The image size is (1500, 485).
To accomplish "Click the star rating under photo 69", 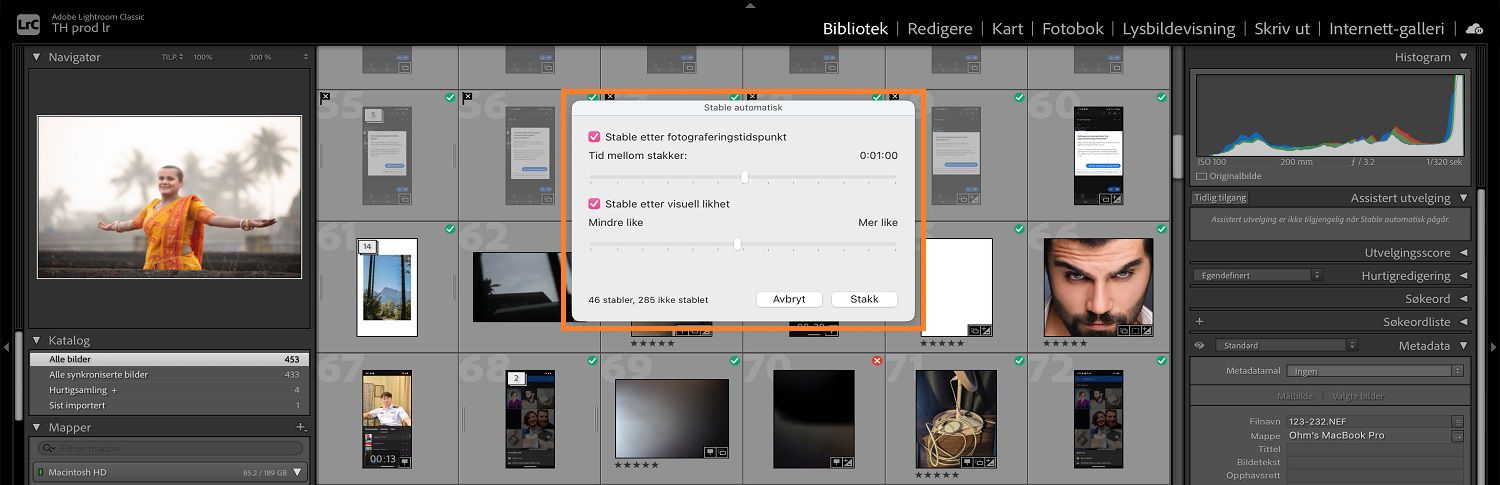I will click(636, 465).
